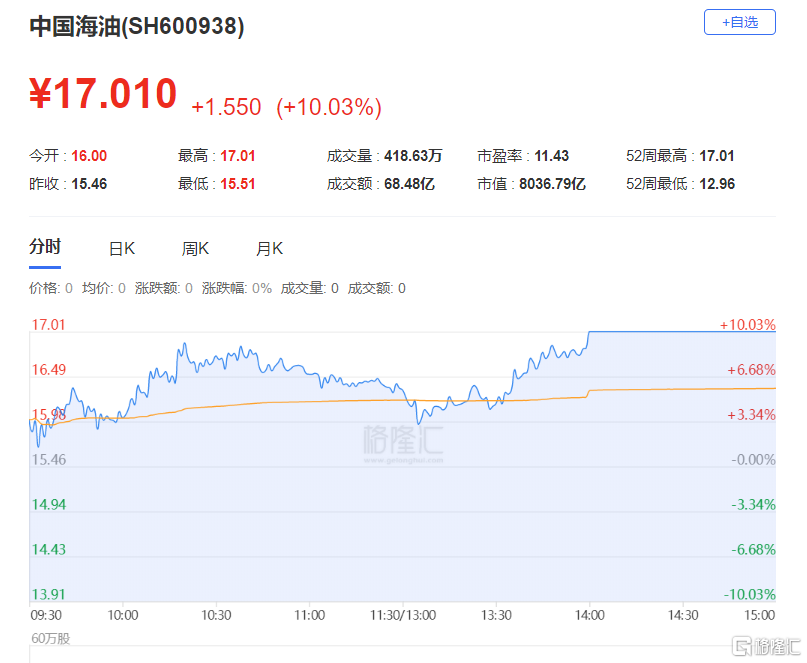This screenshot has height=663, width=807.
Task: Click the 14:30 time axis label
Action: [683, 615]
